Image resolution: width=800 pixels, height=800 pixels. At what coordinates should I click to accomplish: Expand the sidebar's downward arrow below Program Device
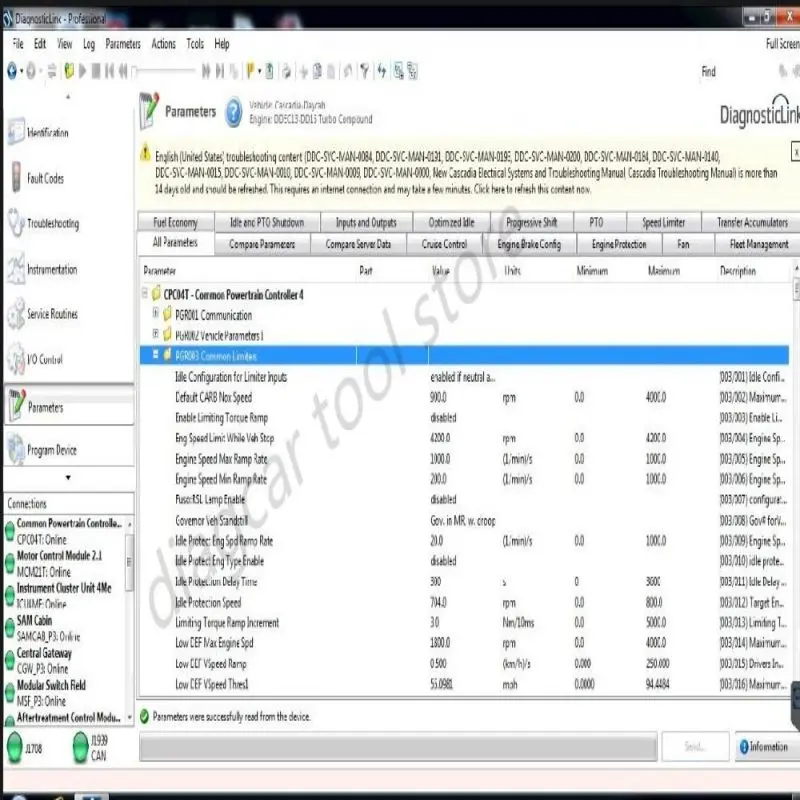pyautogui.click(x=68, y=478)
